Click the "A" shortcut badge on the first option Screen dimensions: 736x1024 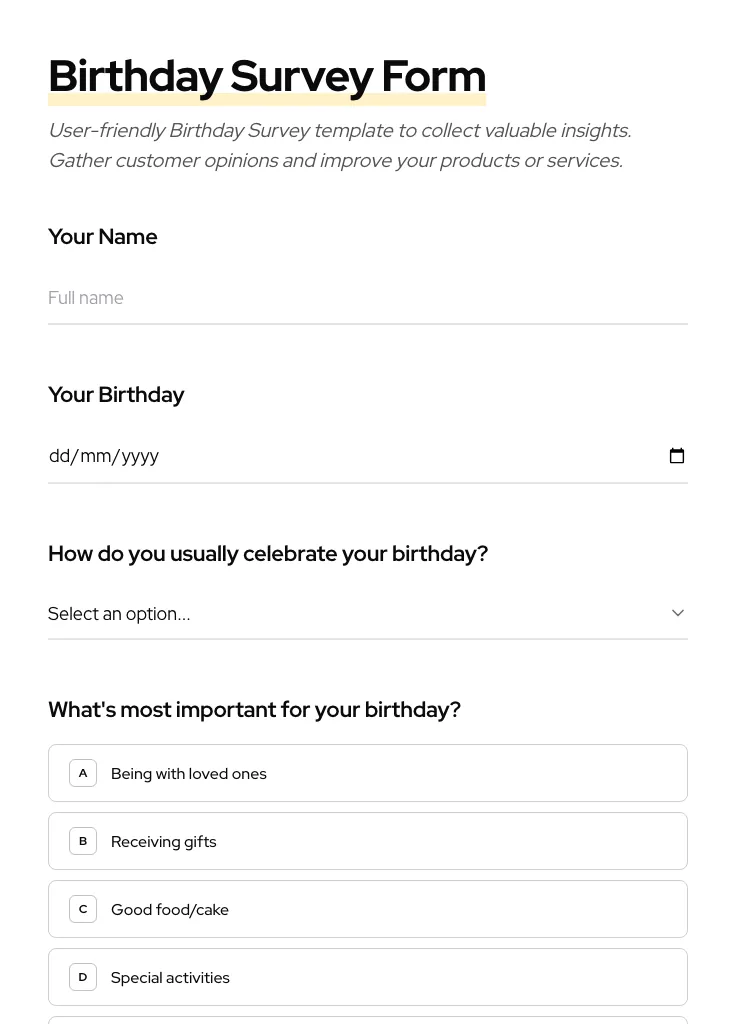click(x=83, y=773)
